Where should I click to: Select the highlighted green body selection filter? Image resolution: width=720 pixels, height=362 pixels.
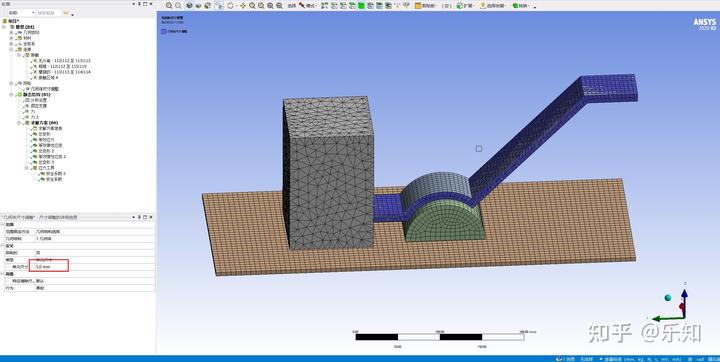coord(361,6)
